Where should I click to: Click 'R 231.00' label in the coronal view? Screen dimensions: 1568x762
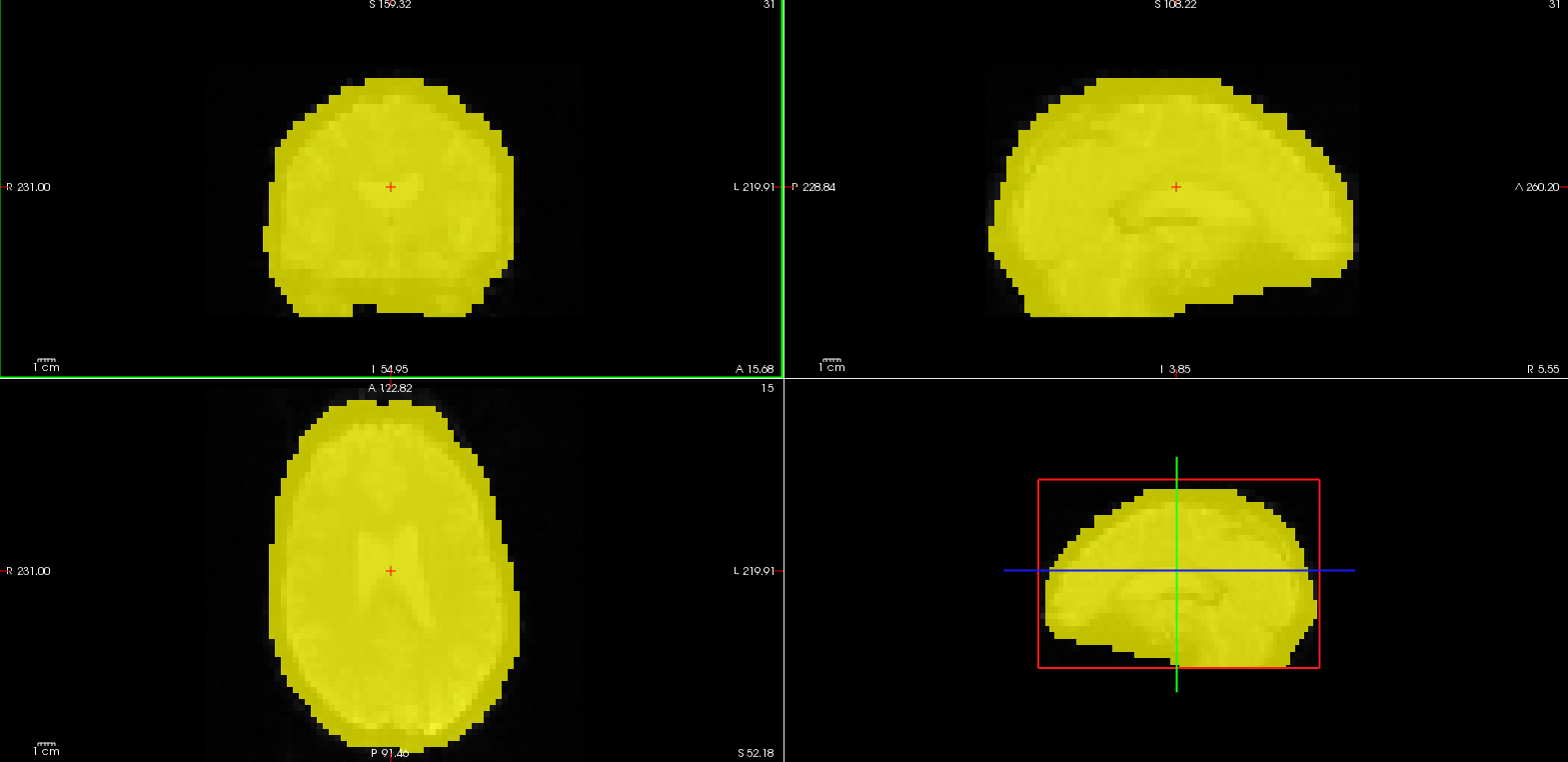(x=29, y=187)
